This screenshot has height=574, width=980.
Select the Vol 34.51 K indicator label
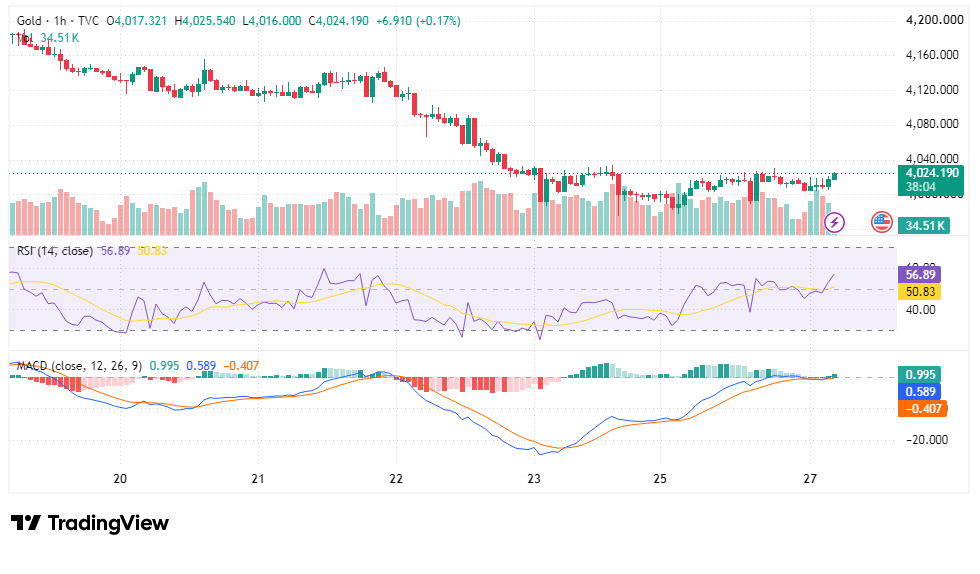[x=44, y=38]
